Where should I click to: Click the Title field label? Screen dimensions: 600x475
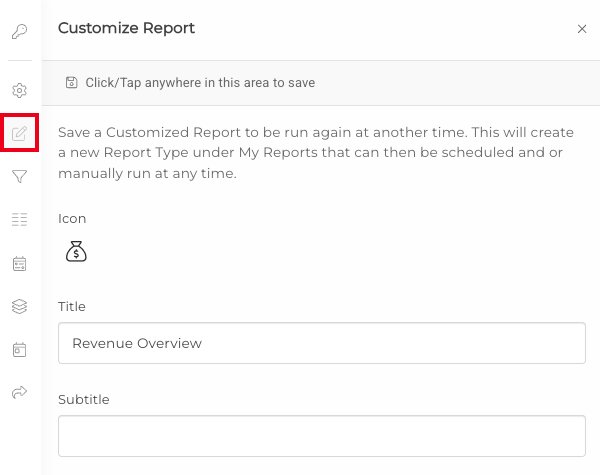(x=72, y=307)
